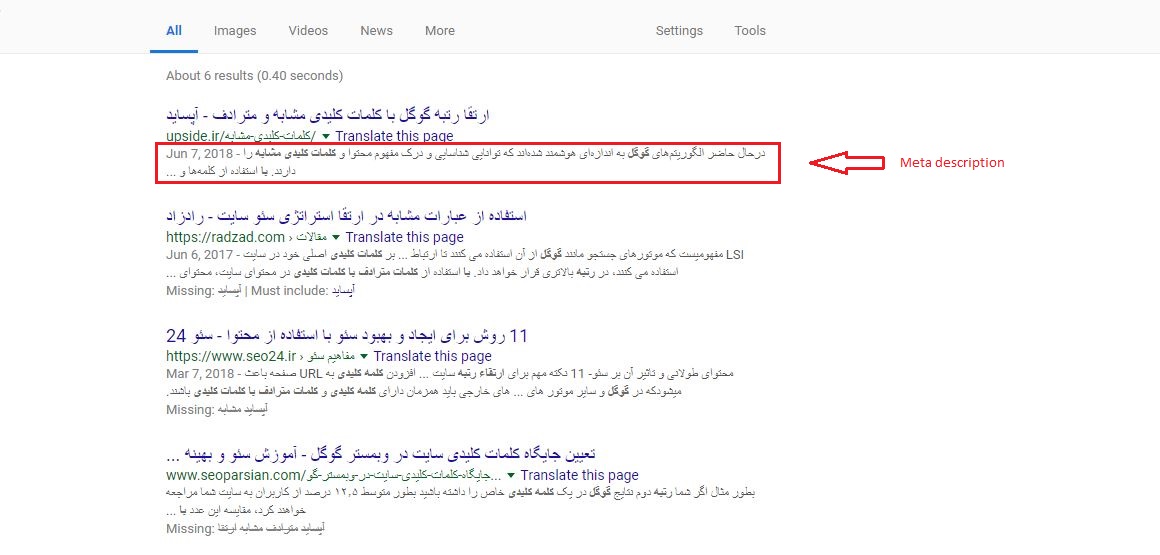Translate the upside.ir result page

coord(394,136)
